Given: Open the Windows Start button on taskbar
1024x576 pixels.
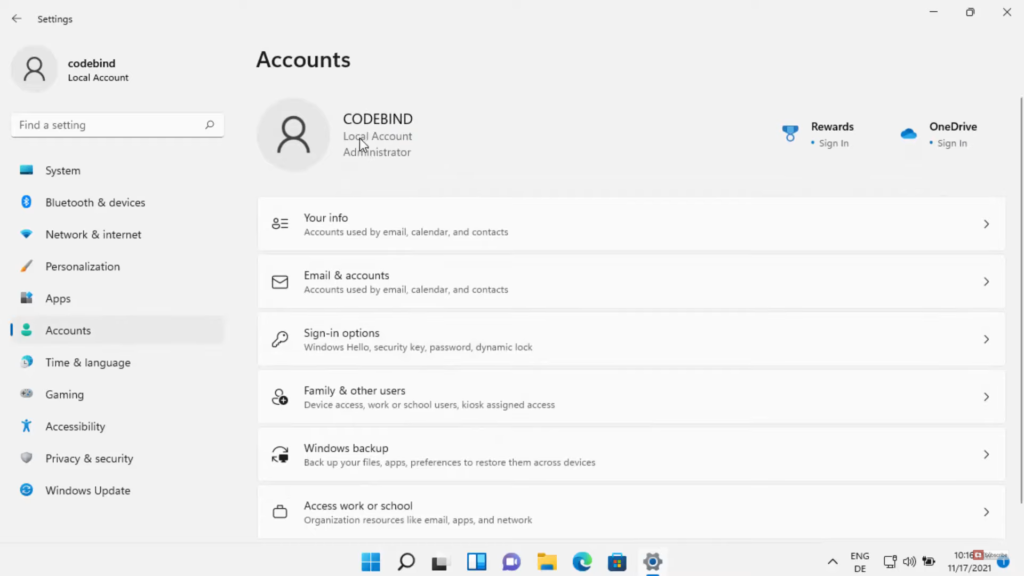Looking at the screenshot, I should (x=371, y=562).
